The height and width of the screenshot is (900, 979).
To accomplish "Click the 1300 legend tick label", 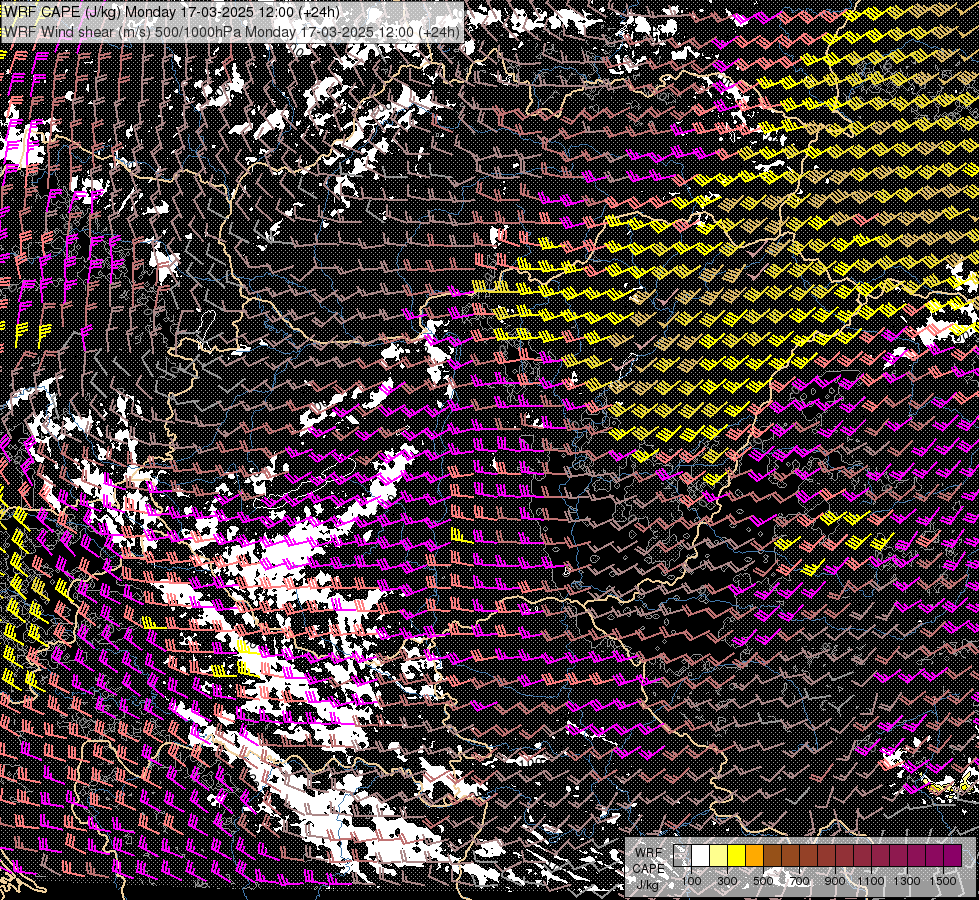I will 907,881.
